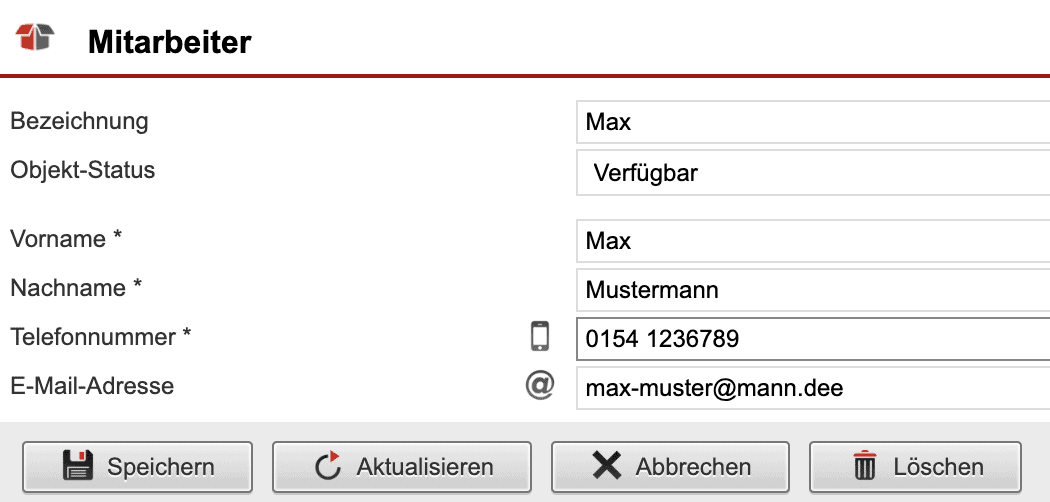Open the Objekt-Status dropdown showing Verfügbar
The height and width of the screenshot is (502, 1050).
tap(812, 173)
